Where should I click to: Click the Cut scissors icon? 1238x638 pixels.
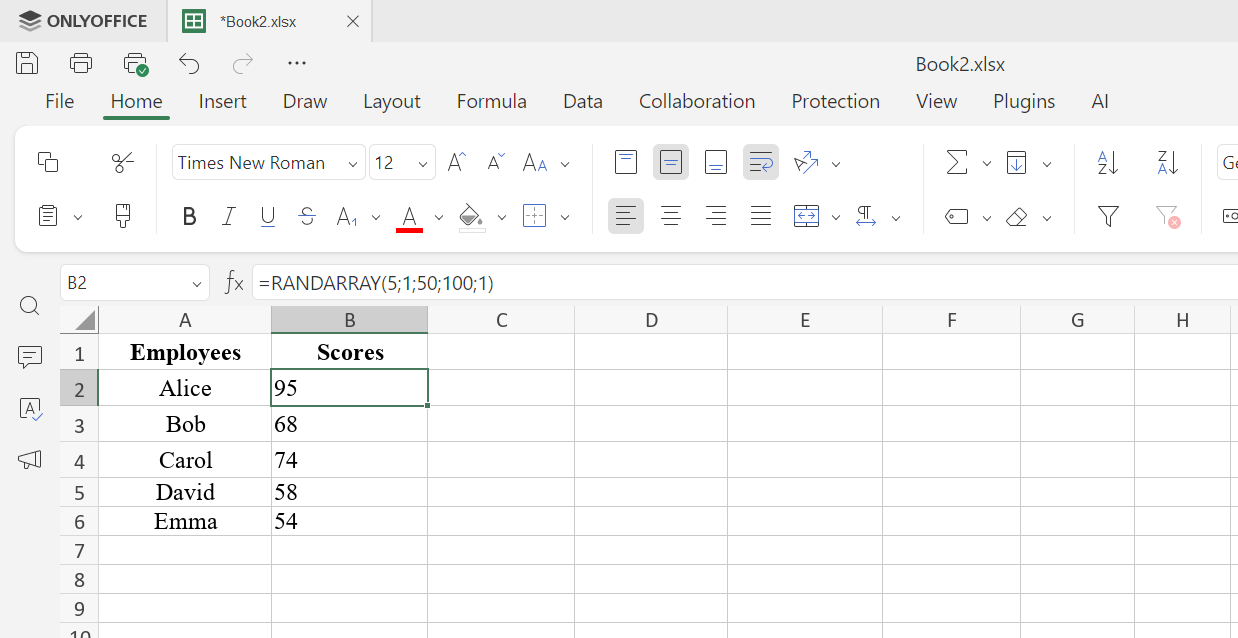tap(123, 162)
